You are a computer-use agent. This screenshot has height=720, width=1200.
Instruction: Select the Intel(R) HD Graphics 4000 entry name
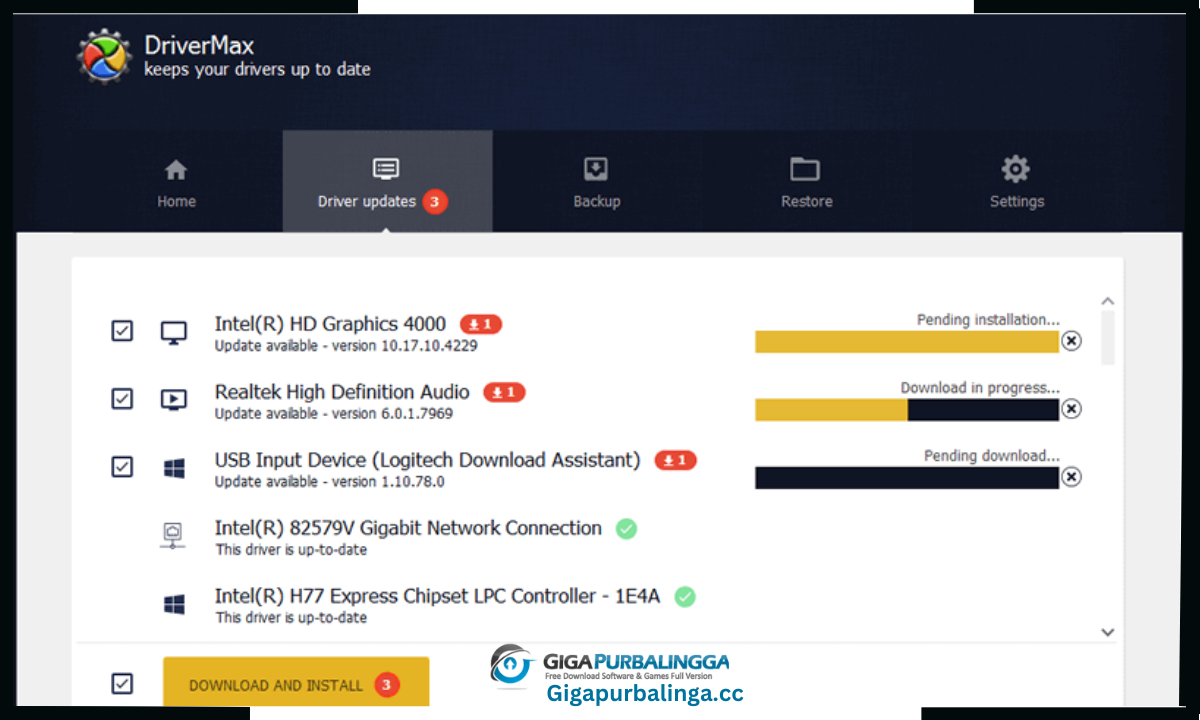(x=330, y=324)
